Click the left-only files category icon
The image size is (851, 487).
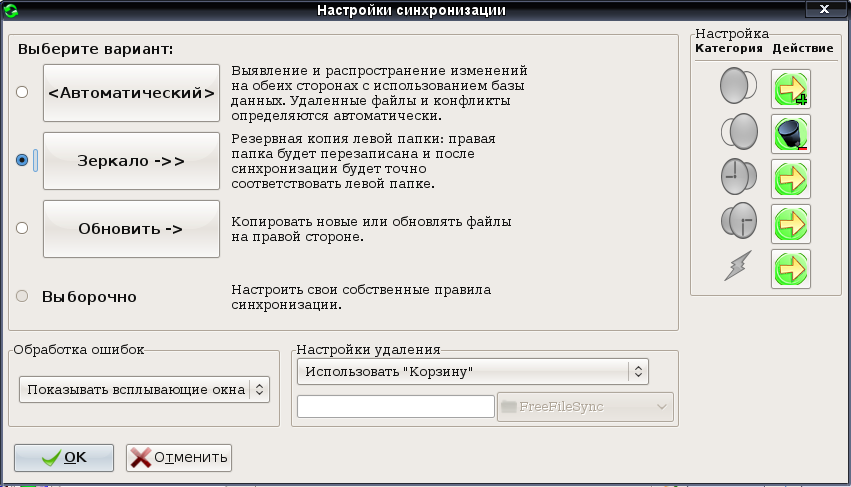click(x=738, y=86)
